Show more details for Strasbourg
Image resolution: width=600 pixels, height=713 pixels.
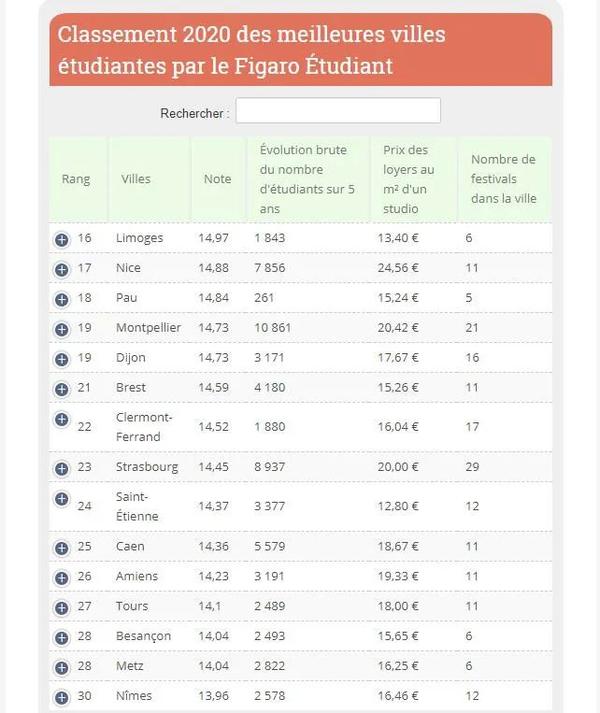tap(61, 467)
